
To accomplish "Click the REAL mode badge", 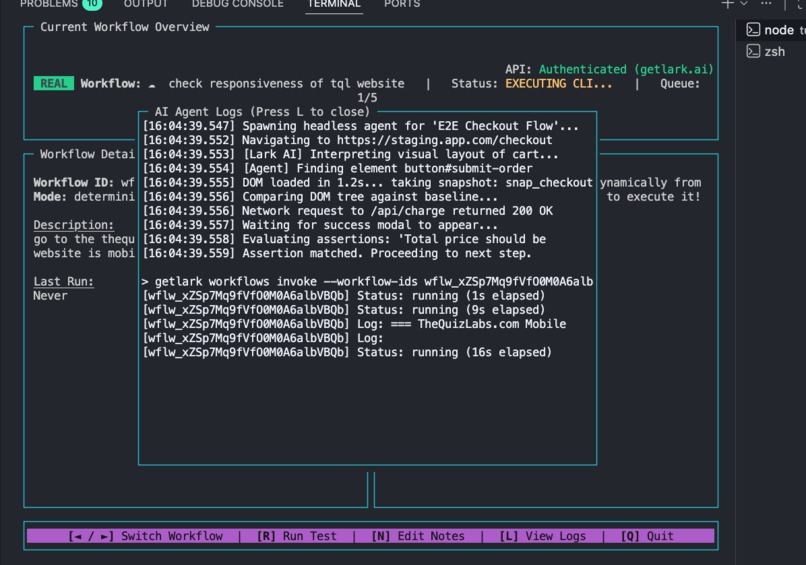I will click(53, 83).
